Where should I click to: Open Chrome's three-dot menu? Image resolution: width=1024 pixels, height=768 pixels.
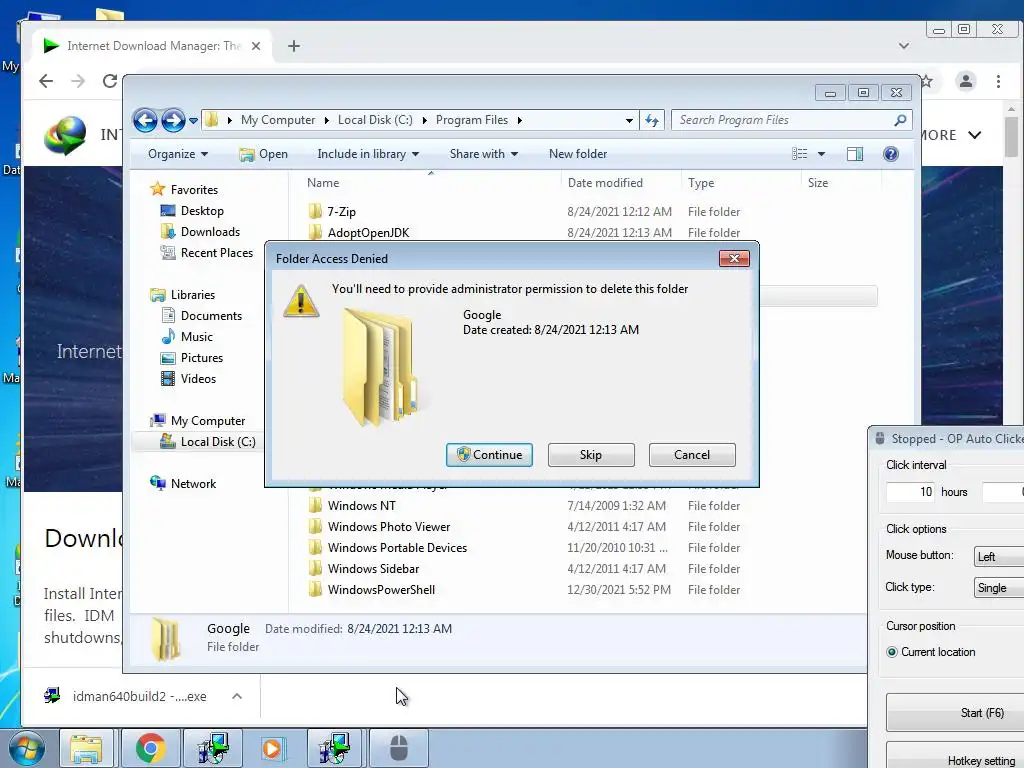(998, 81)
